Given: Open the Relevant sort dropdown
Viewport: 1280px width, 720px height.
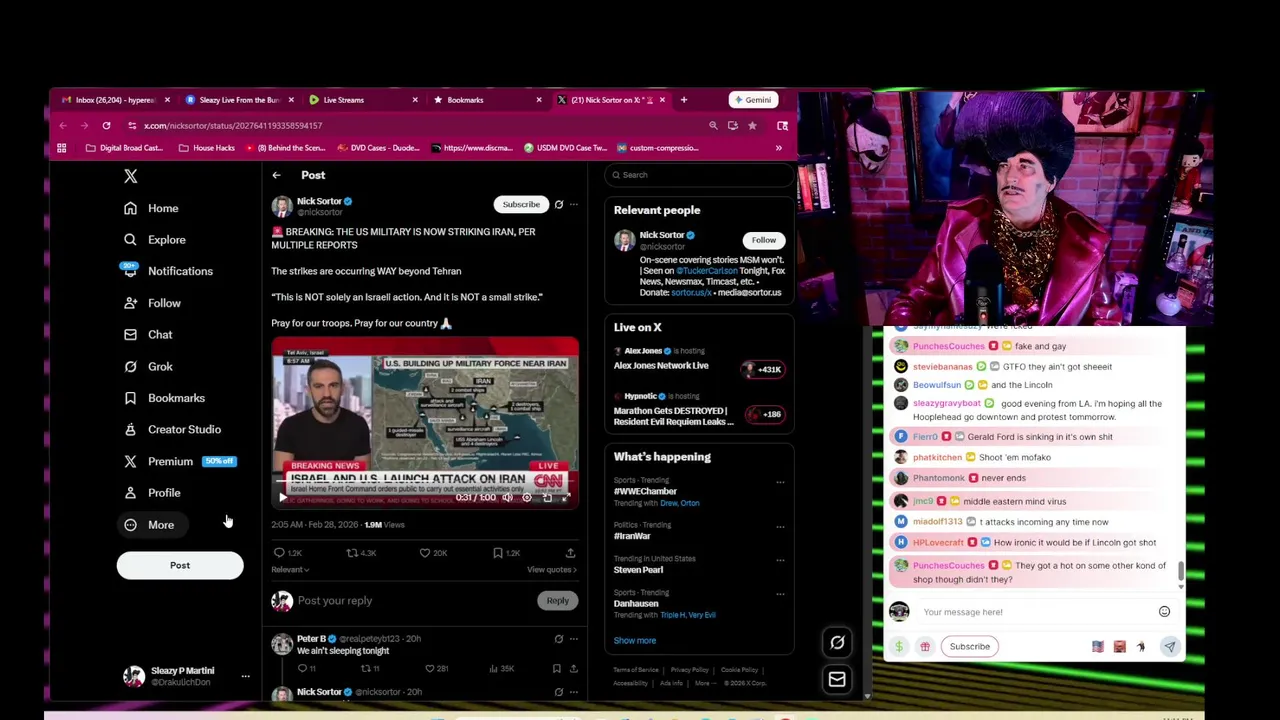Looking at the screenshot, I should click(x=290, y=570).
